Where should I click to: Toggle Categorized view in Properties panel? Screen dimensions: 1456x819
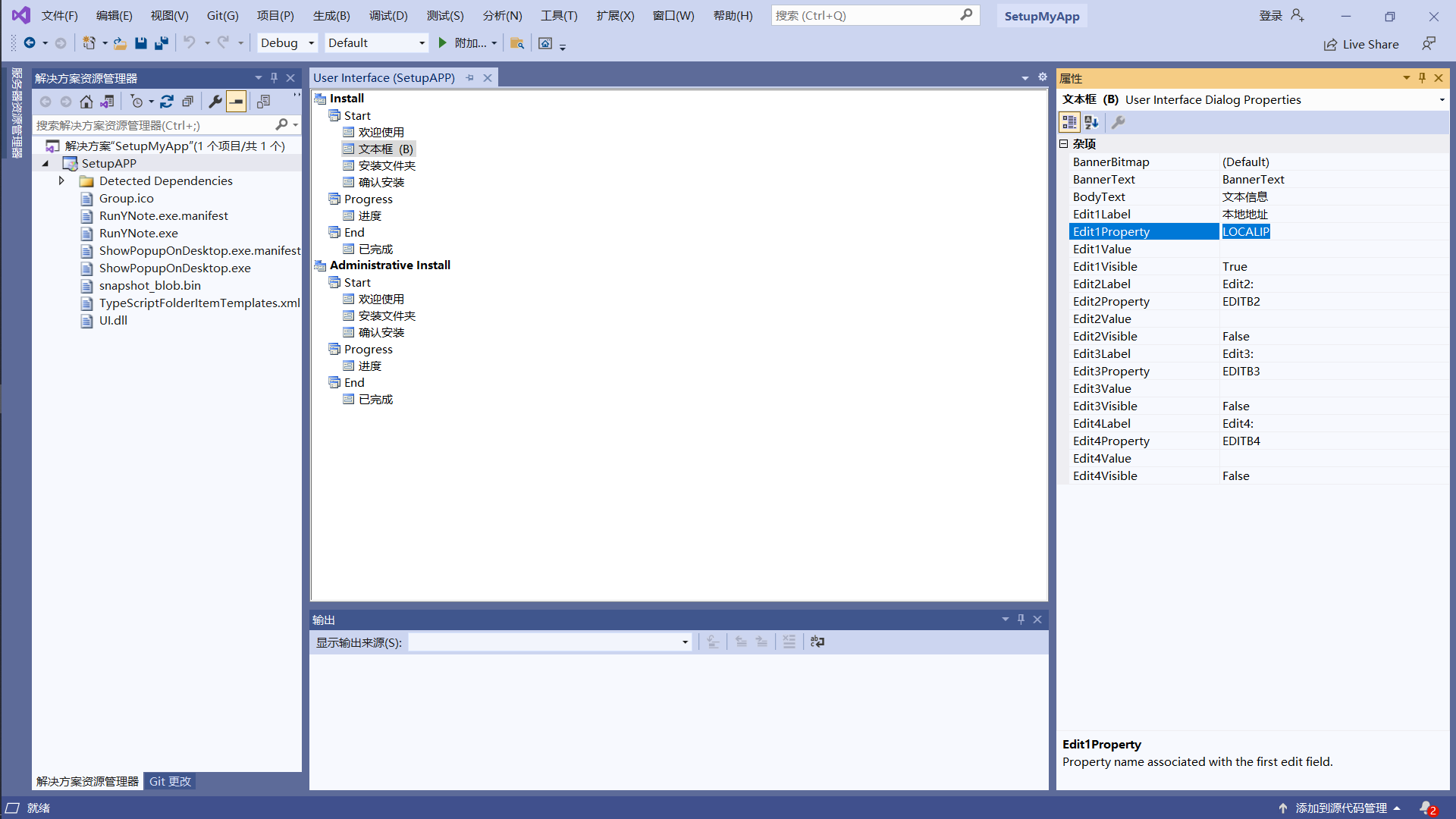coord(1069,122)
